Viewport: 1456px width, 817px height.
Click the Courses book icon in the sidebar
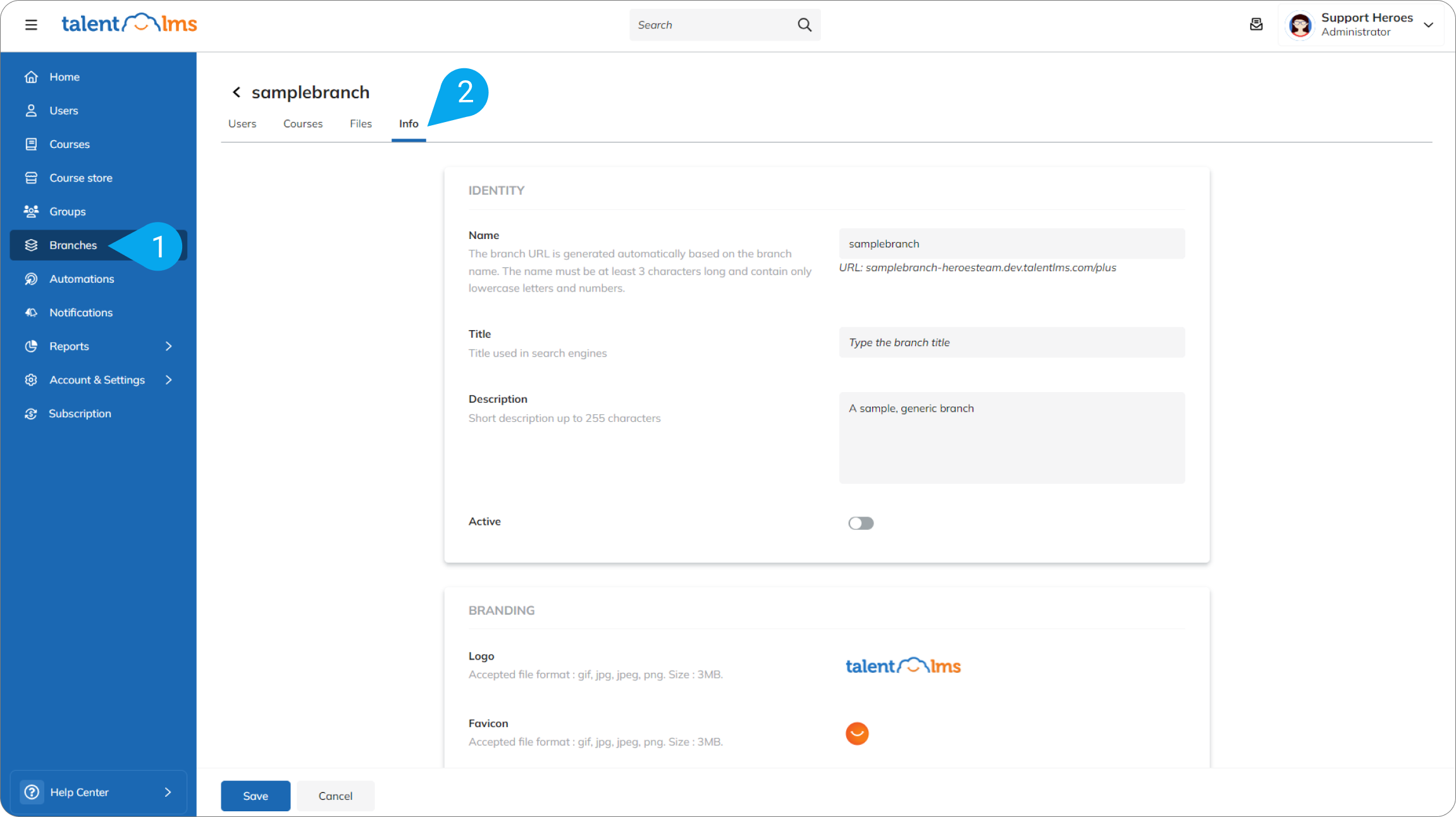coord(31,144)
